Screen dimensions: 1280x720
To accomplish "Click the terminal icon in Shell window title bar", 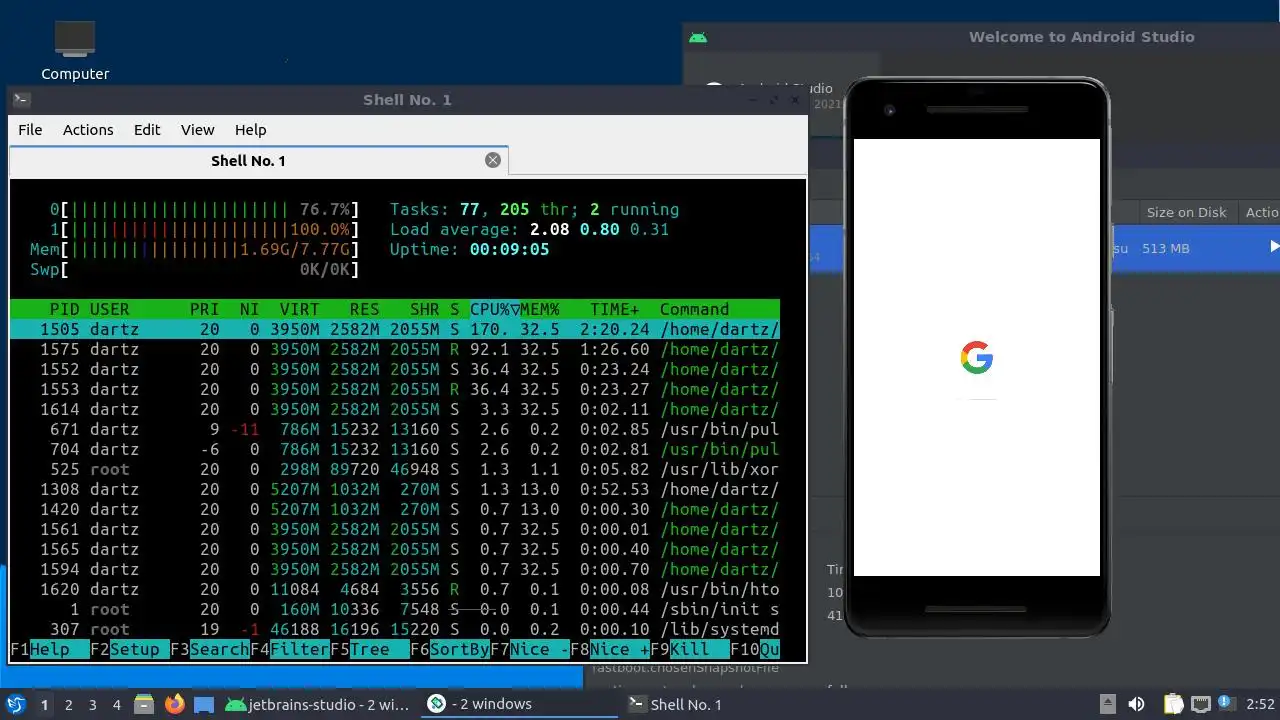I will tap(21, 100).
